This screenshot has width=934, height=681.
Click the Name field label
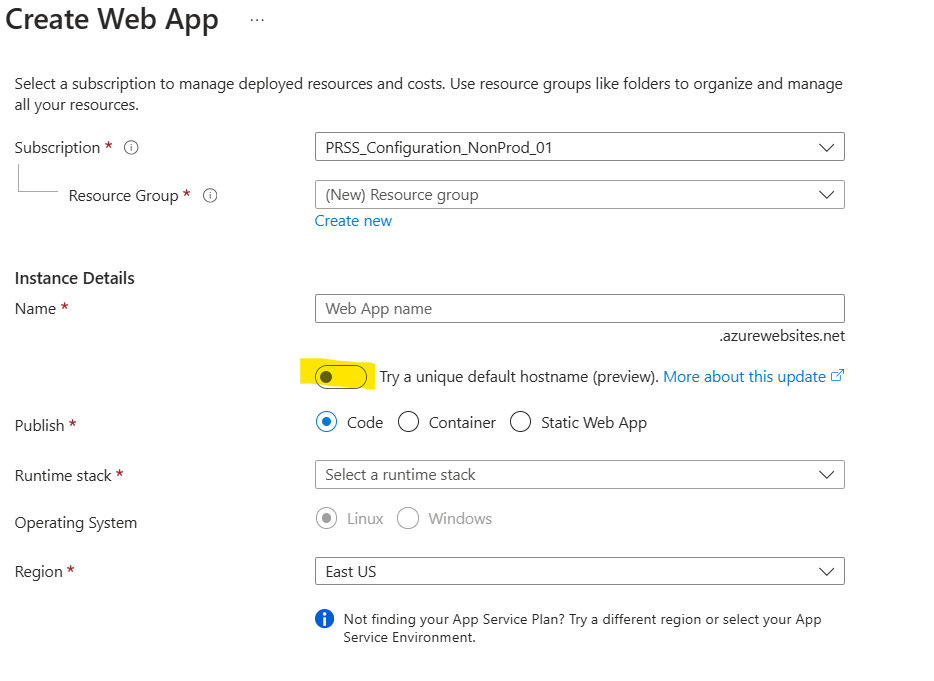click(x=35, y=309)
